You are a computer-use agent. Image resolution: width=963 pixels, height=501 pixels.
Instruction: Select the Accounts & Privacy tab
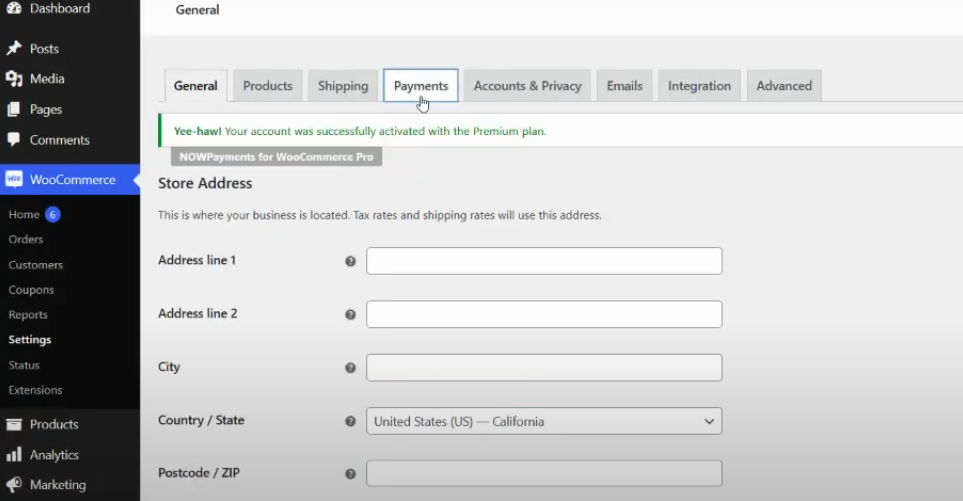click(x=527, y=86)
